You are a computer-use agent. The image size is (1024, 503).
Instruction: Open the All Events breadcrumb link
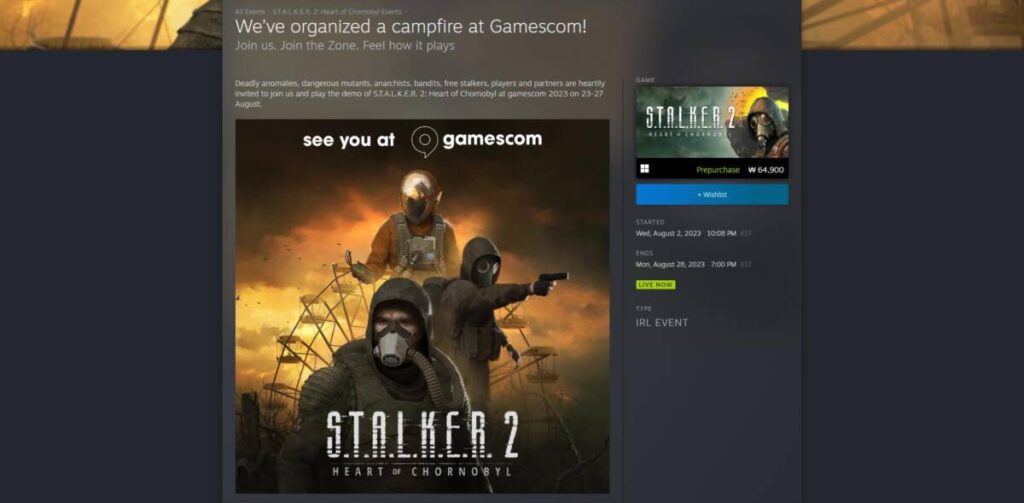[x=250, y=12]
